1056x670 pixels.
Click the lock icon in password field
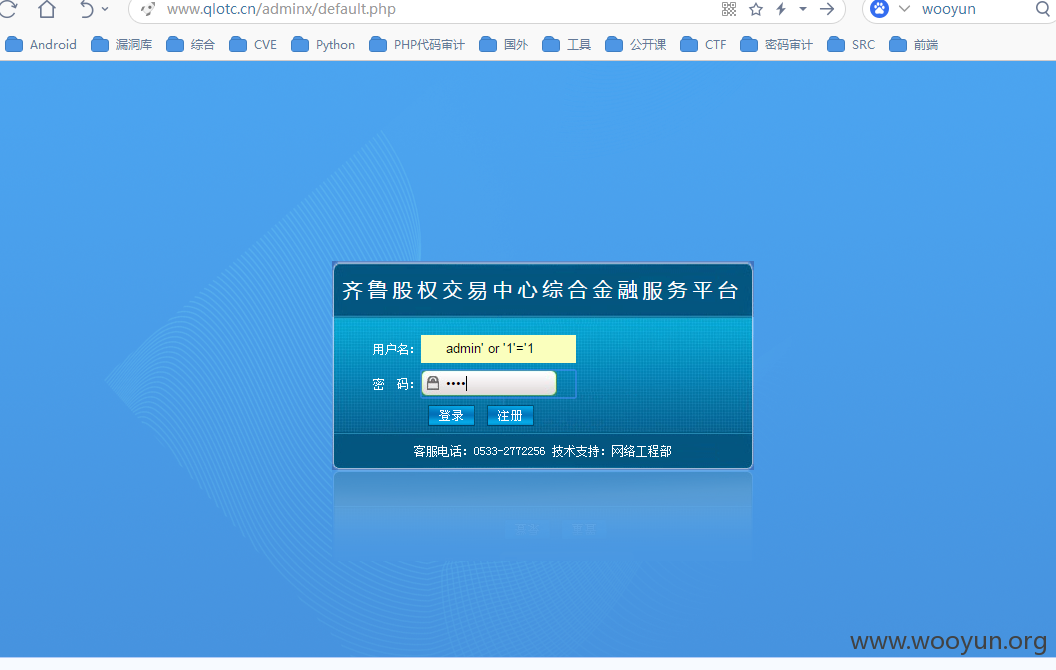point(433,383)
